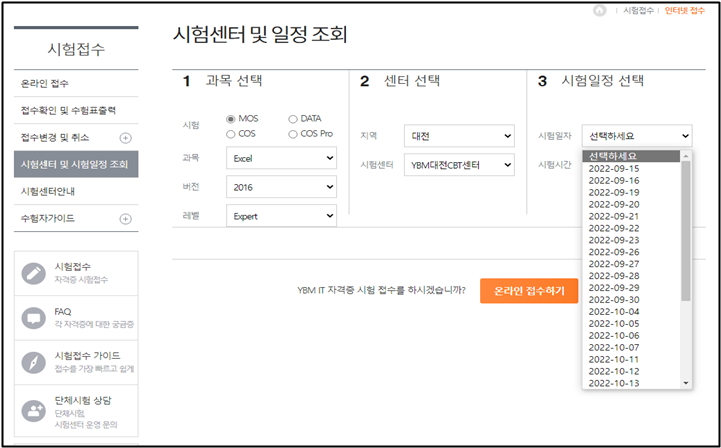Expand plus icon next to 접수변경 및 취소
Image resolution: width=721 pixels, height=448 pixels.
(125, 137)
